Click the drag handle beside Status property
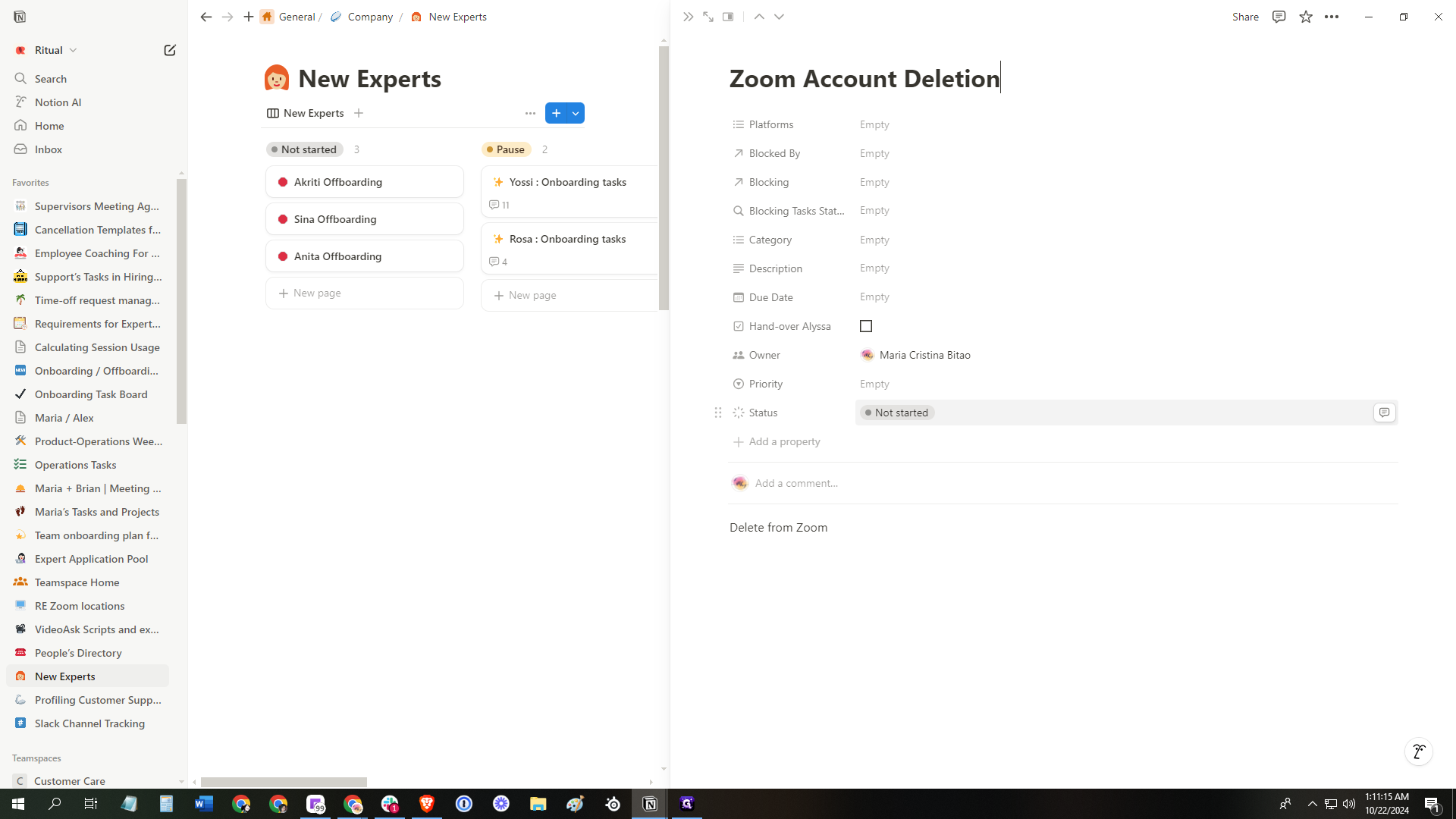The height and width of the screenshot is (819, 1456). [718, 413]
